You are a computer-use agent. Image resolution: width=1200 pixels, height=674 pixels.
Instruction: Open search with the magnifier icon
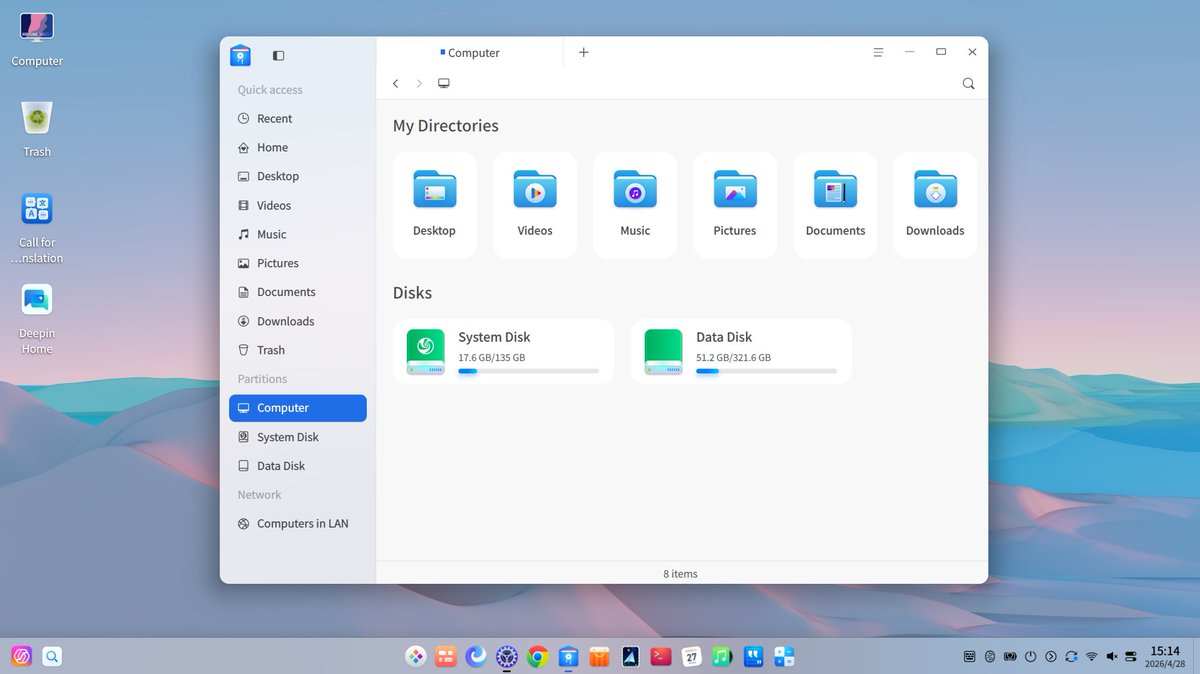click(968, 84)
